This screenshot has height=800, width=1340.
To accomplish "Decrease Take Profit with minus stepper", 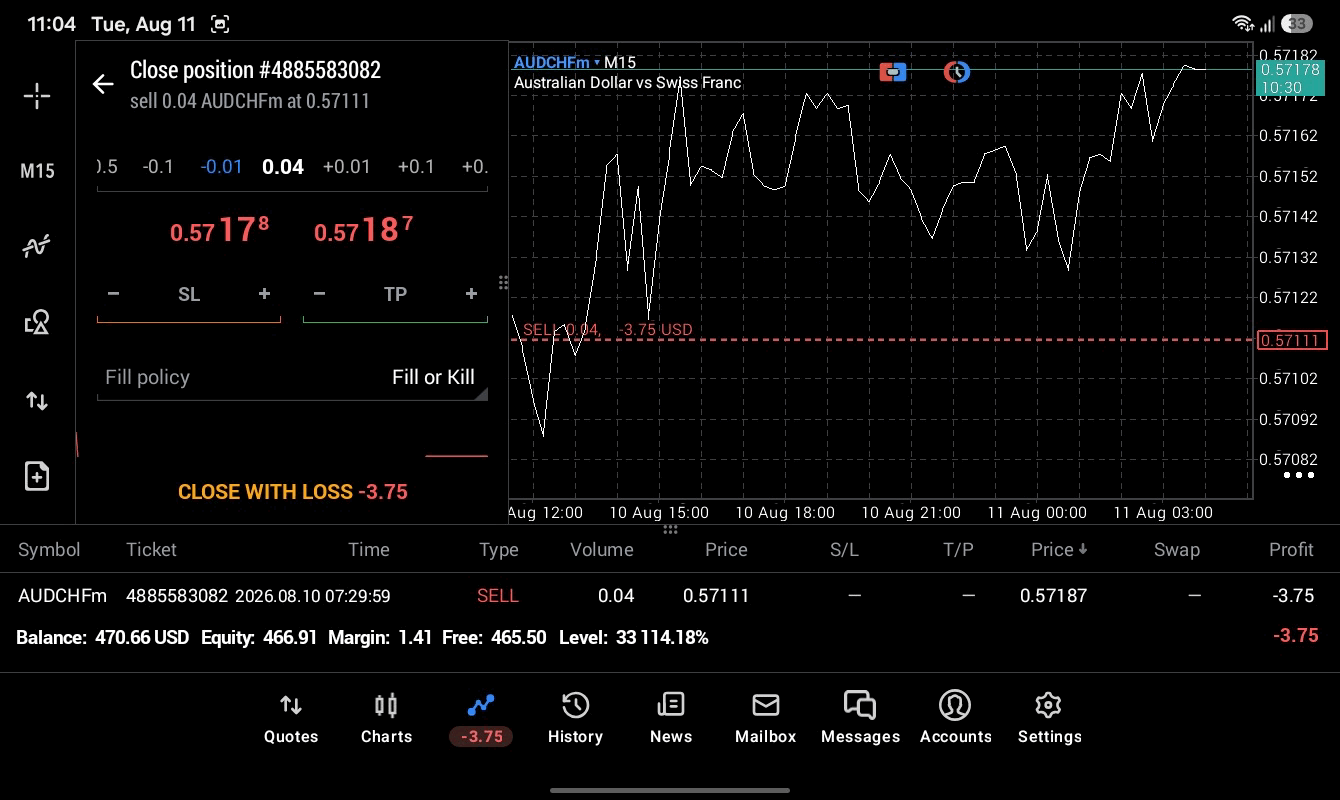I will tap(319, 294).
